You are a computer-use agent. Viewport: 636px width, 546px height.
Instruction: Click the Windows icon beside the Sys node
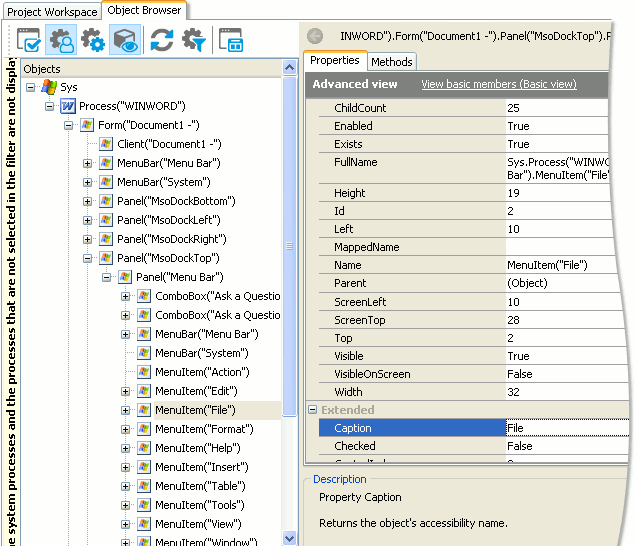49,88
